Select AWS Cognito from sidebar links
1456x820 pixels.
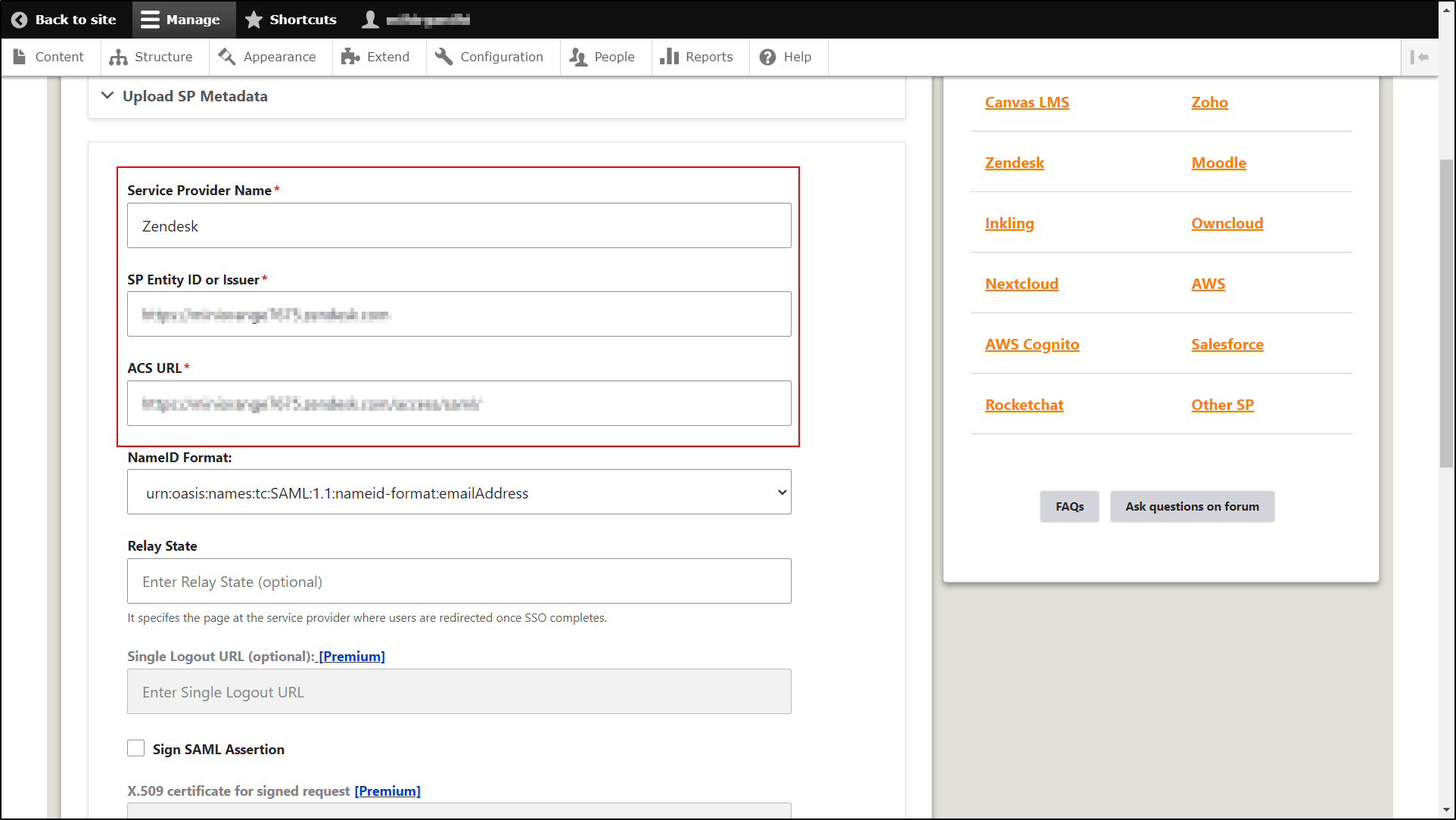point(1032,344)
